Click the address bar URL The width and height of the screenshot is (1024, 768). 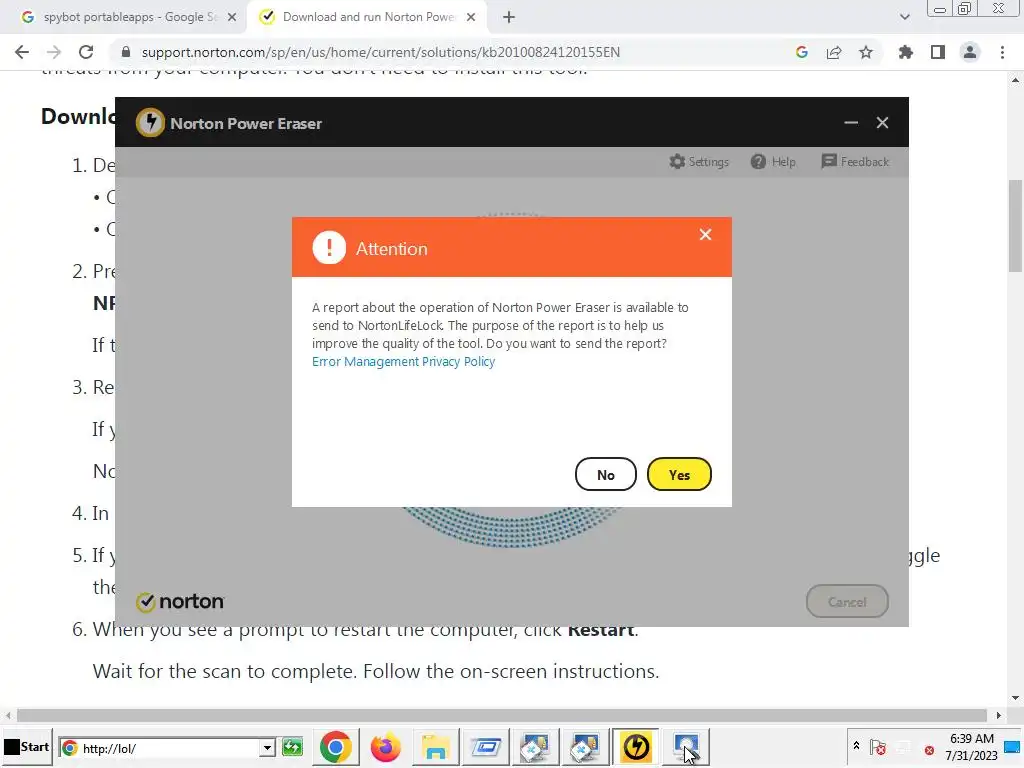[x=380, y=52]
